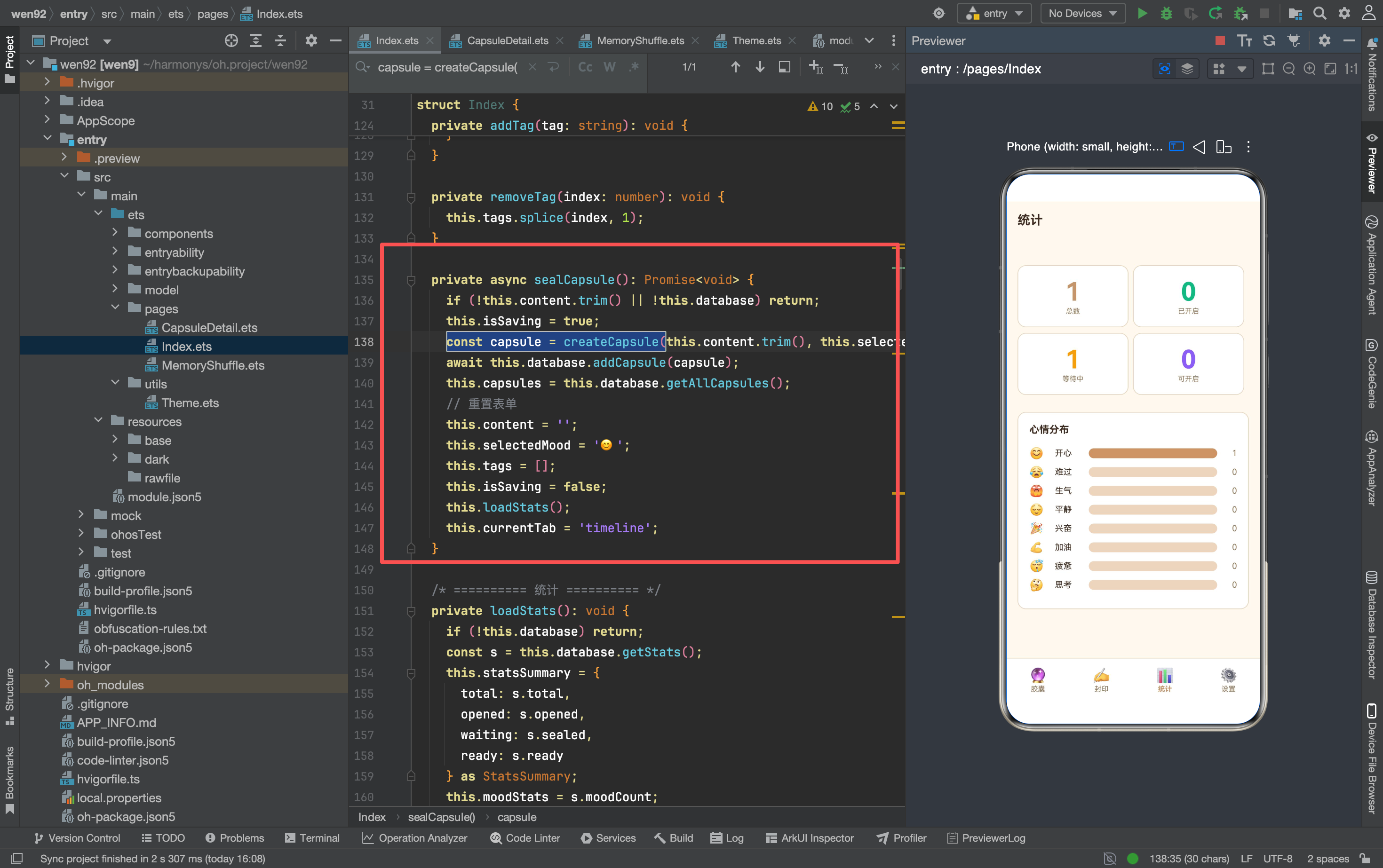1383x868 pixels.
Task: Open the MemoryShuffle.ets editor tab
Action: tap(640, 40)
